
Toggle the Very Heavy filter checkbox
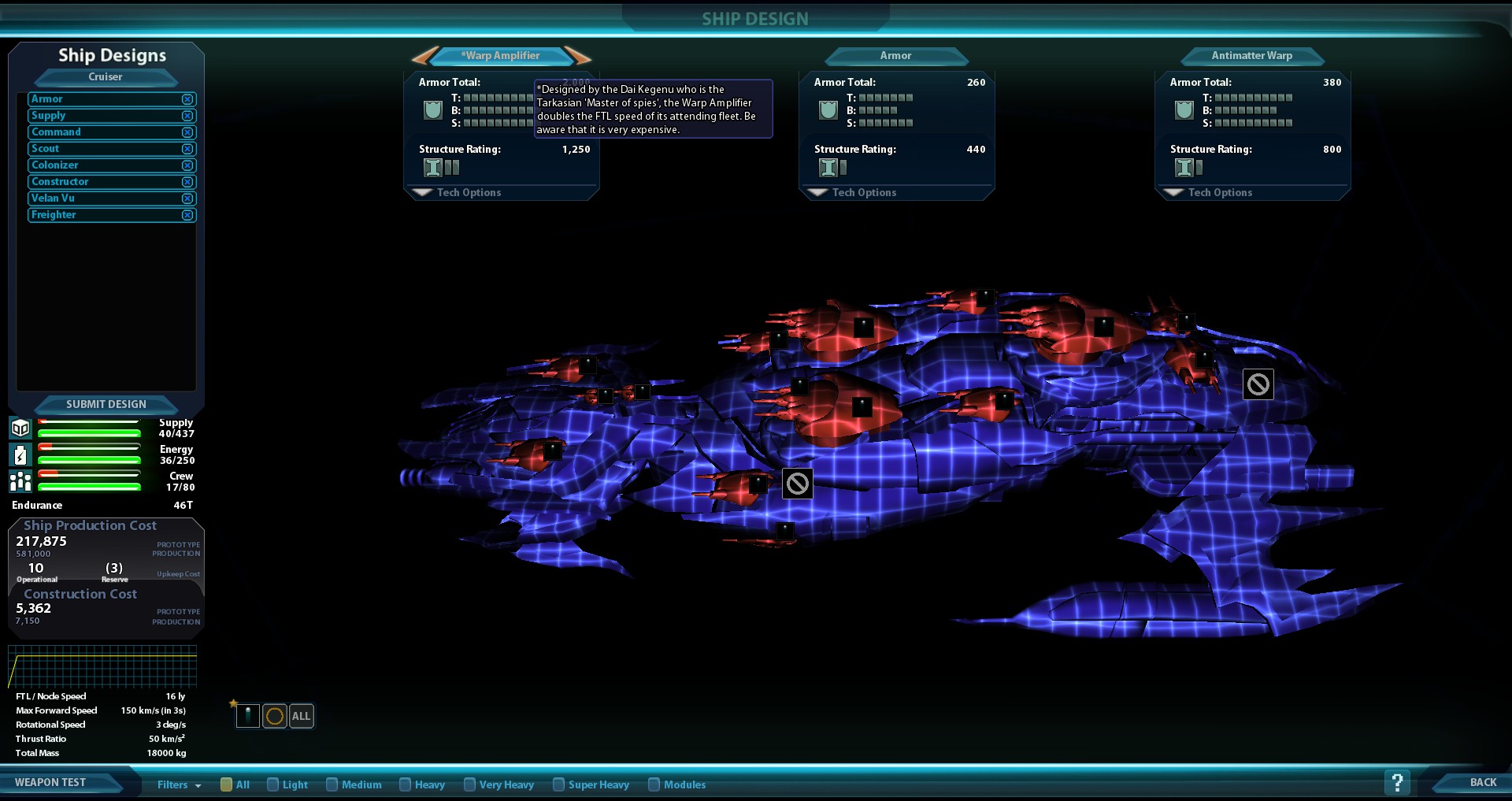click(x=469, y=784)
